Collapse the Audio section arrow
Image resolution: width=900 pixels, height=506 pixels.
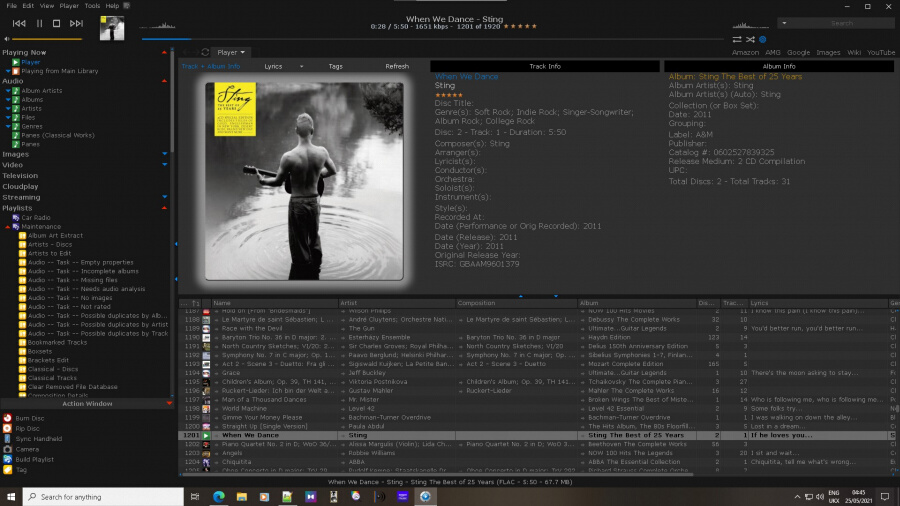point(164,81)
